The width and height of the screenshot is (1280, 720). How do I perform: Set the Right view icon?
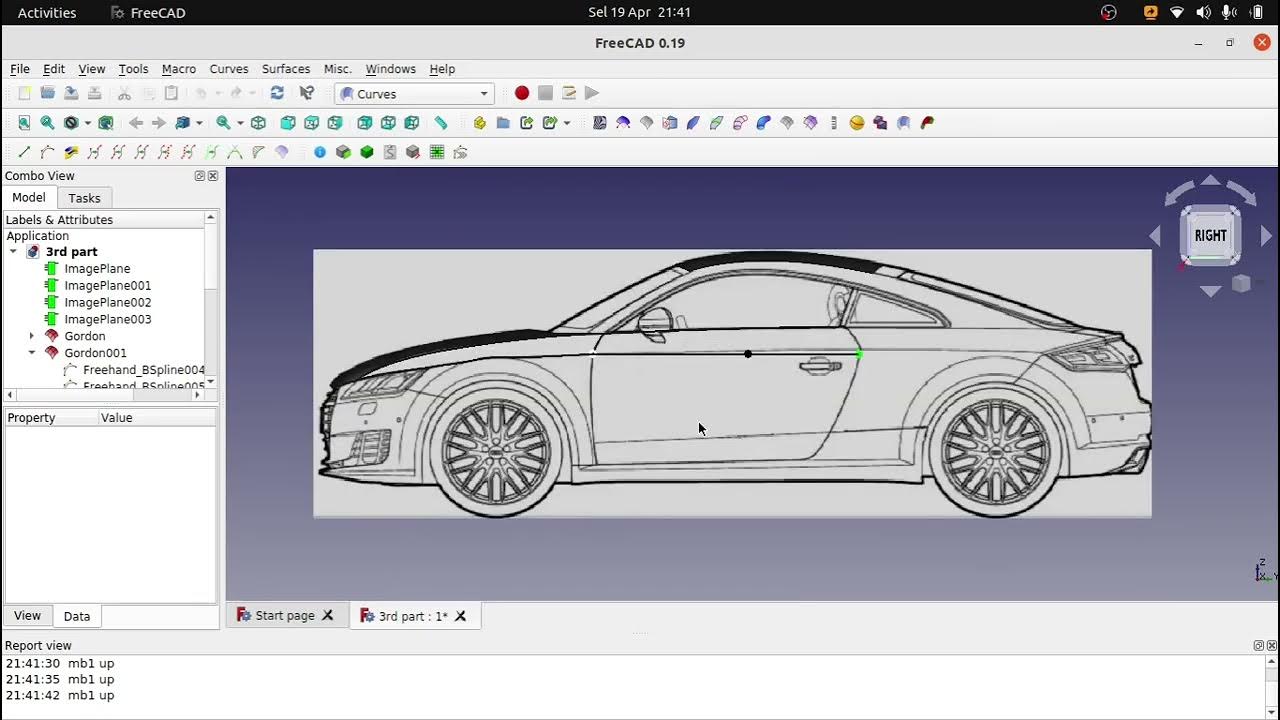coord(335,123)
